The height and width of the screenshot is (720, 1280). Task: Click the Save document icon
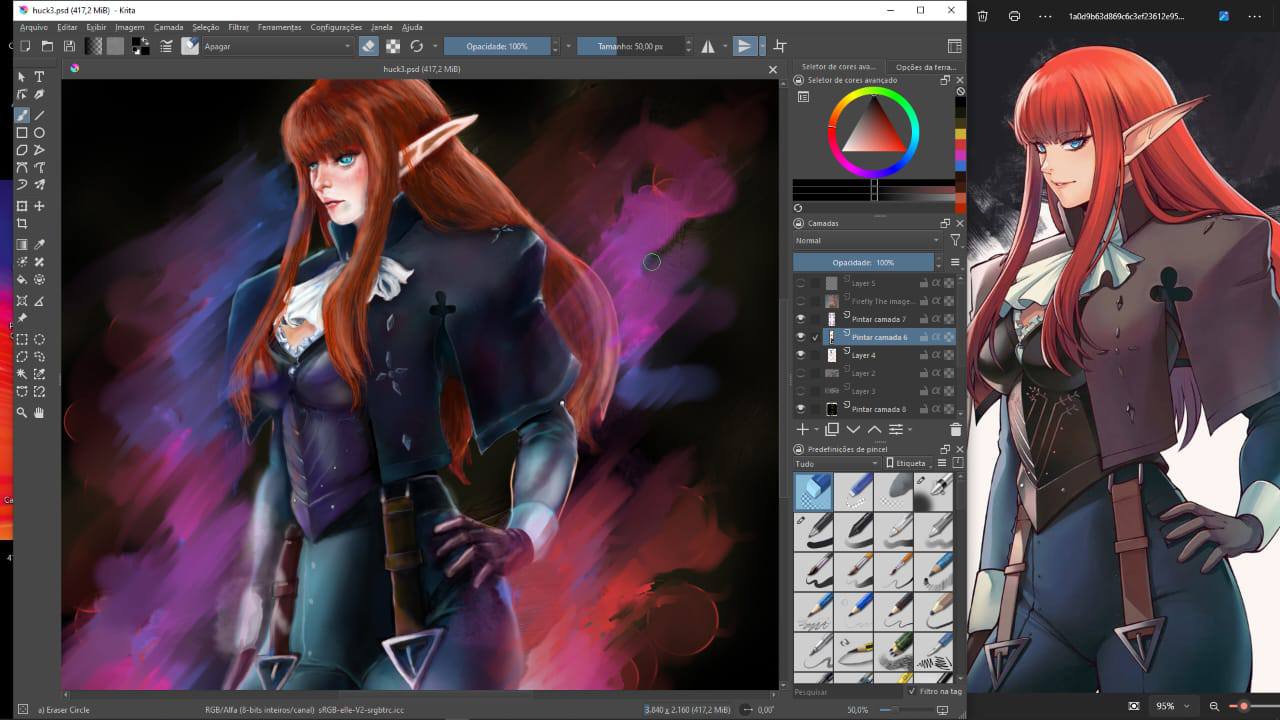point(69,46)
